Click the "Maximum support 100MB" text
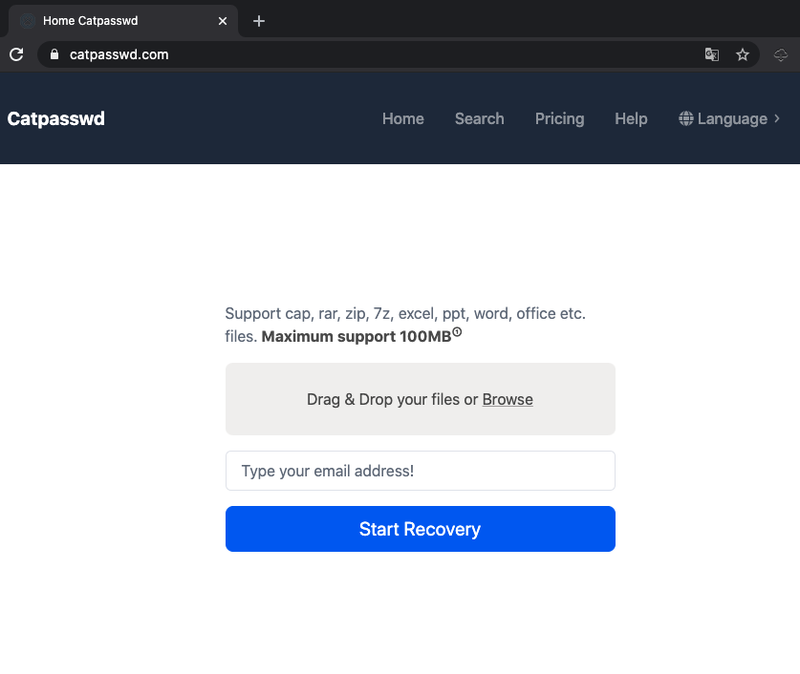Image resolution: width=800 pixels, height=674 pixels. (x=357, y=337)
